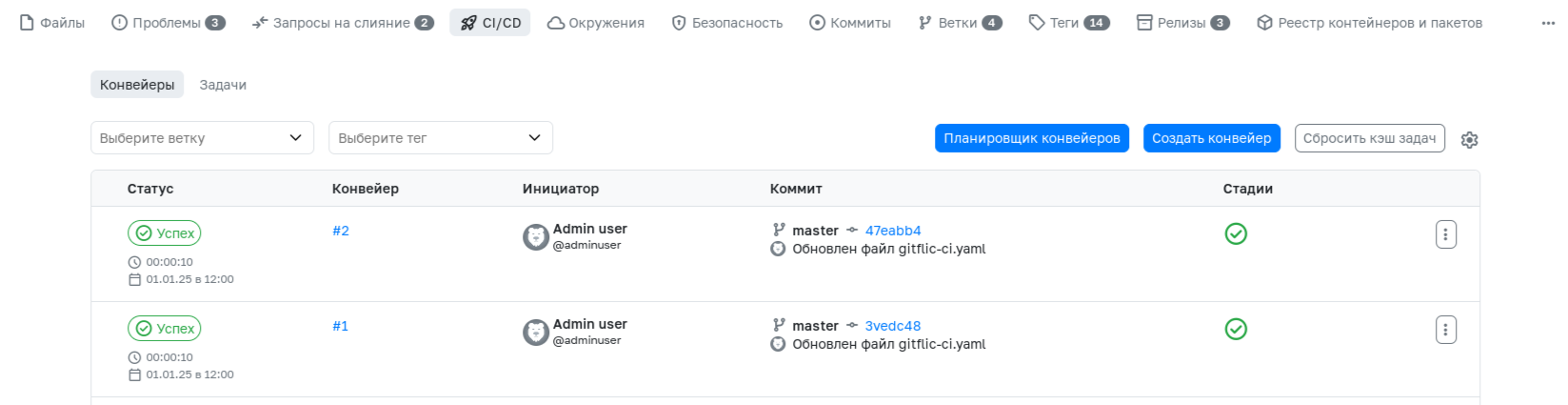Click @adminuser handle in pipeline #1 row
Viewport: 1568px width, 405px height.
[587, 340]
